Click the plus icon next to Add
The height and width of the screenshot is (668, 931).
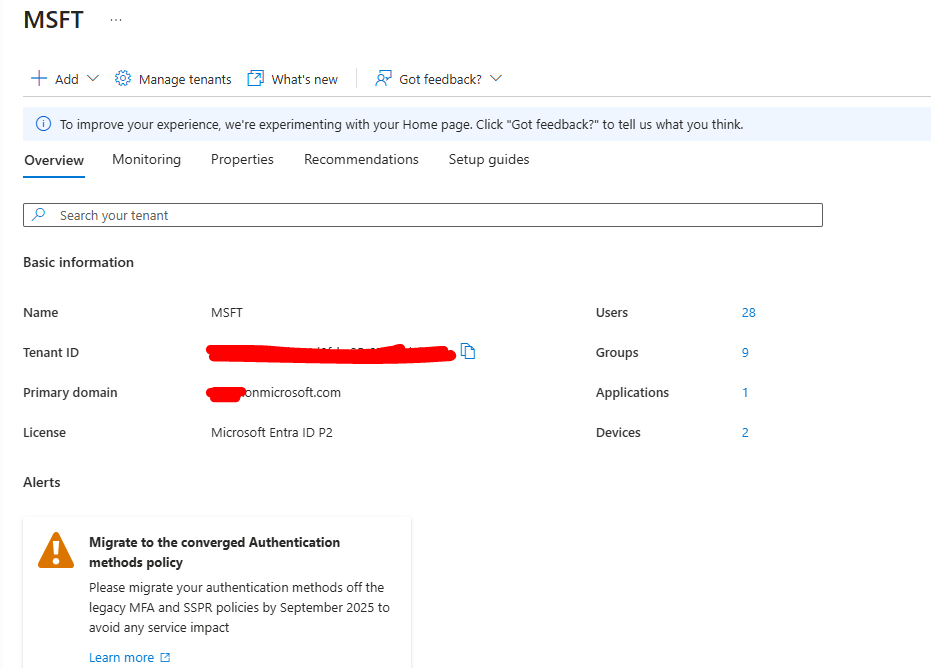click(x=39, y=78)
